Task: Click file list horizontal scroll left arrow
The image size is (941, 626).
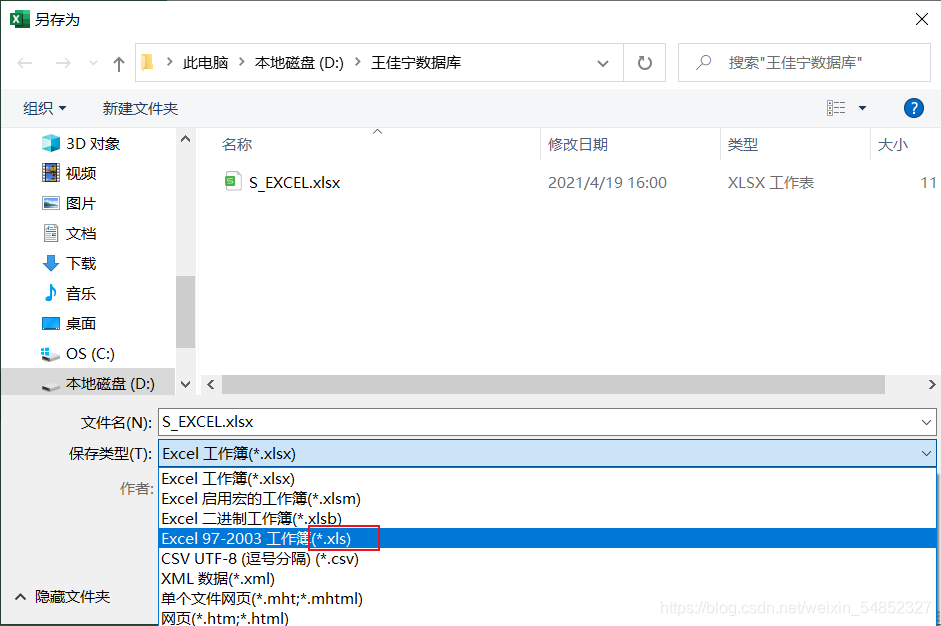Action: tap(211, 384)
